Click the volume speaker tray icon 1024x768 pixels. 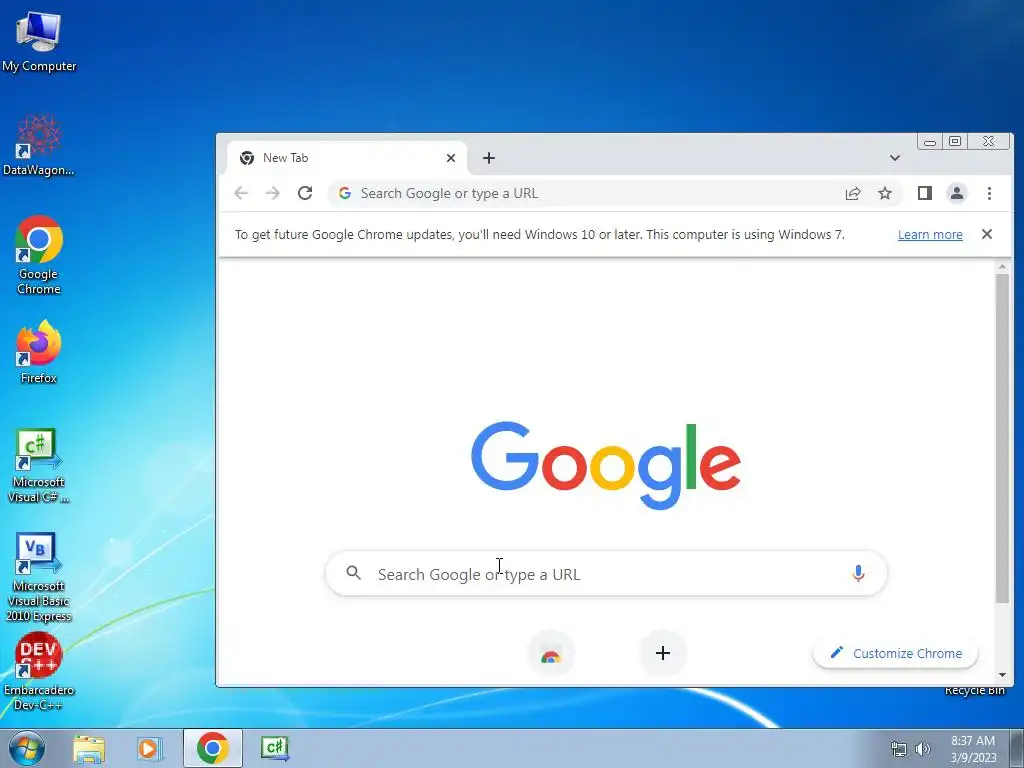point(922,749)
